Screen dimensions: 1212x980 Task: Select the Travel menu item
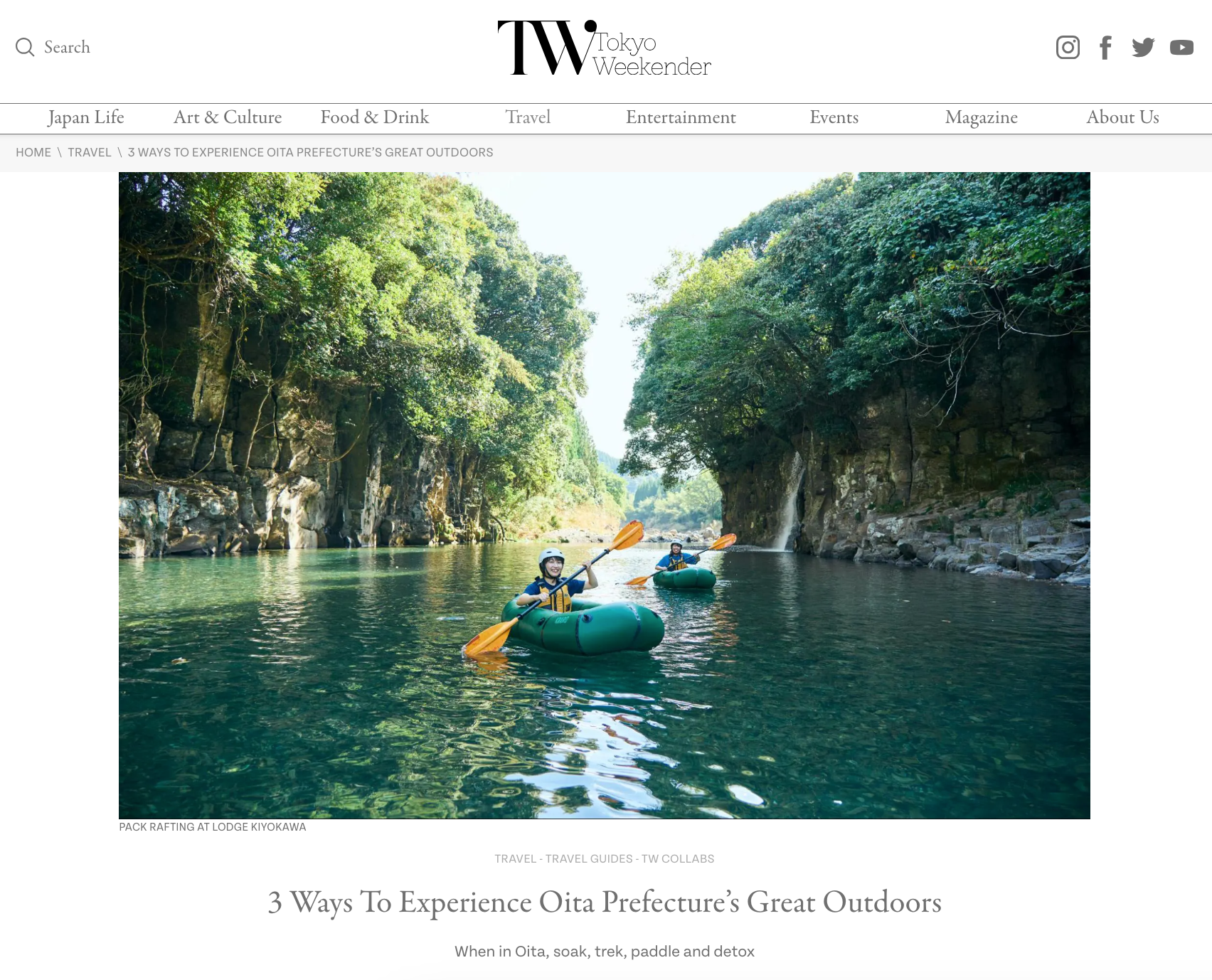point(528,117)
